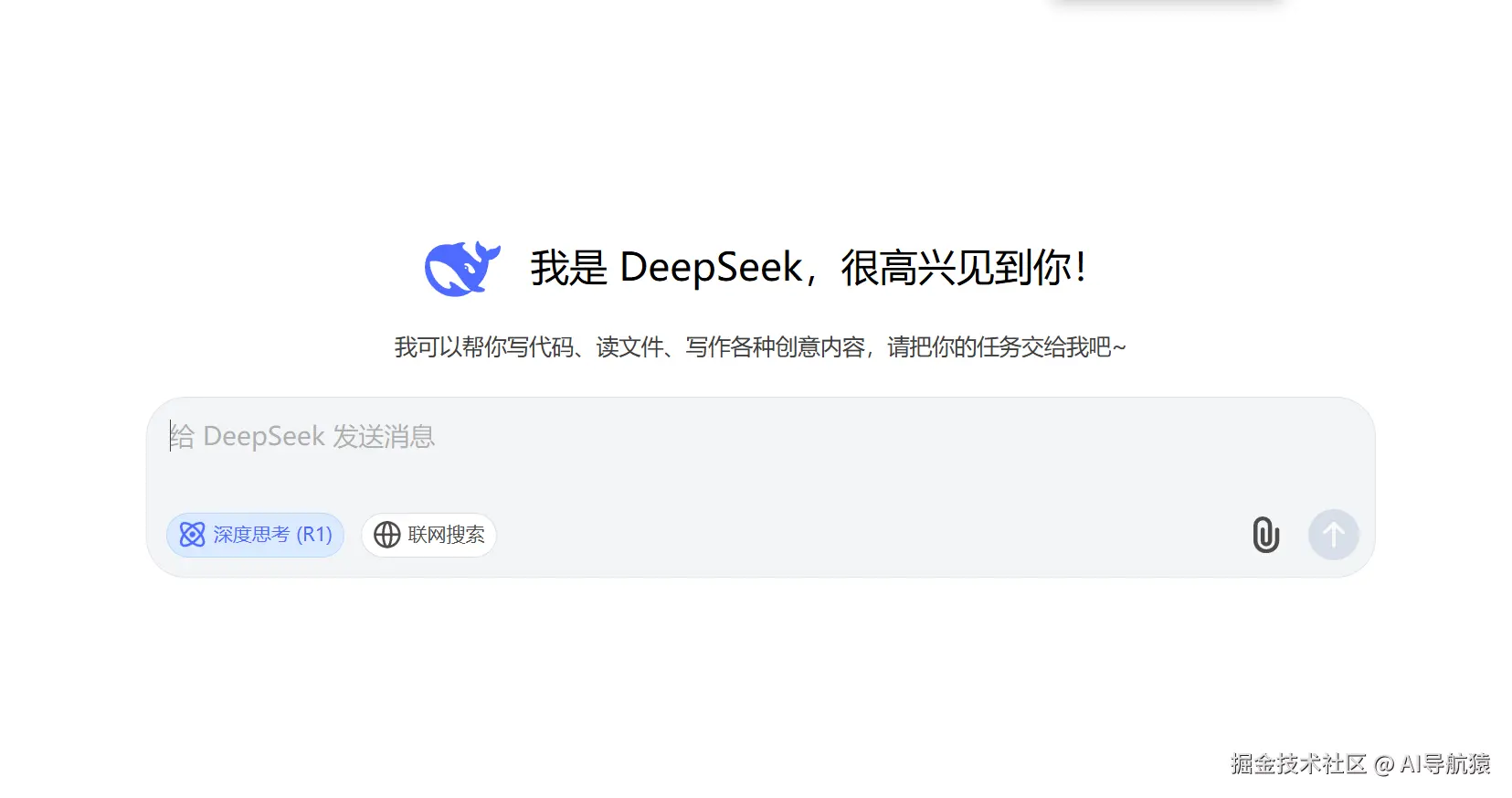Click 请把你的任务交给我吧~ in the subtitle

coord(1006,347)
